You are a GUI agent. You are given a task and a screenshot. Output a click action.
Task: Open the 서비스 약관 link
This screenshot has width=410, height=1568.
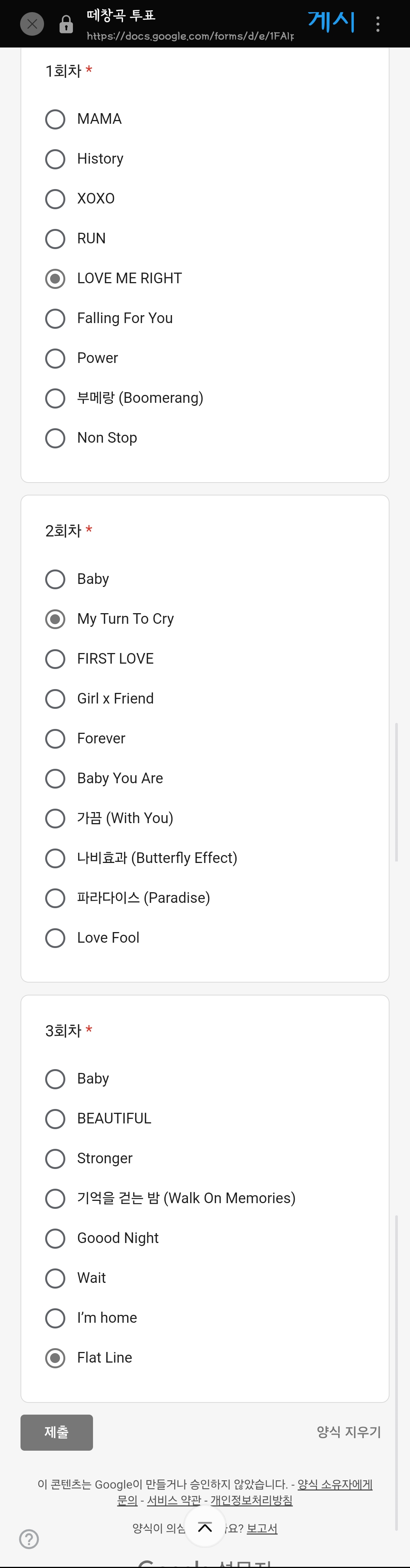pos(173,1500)
